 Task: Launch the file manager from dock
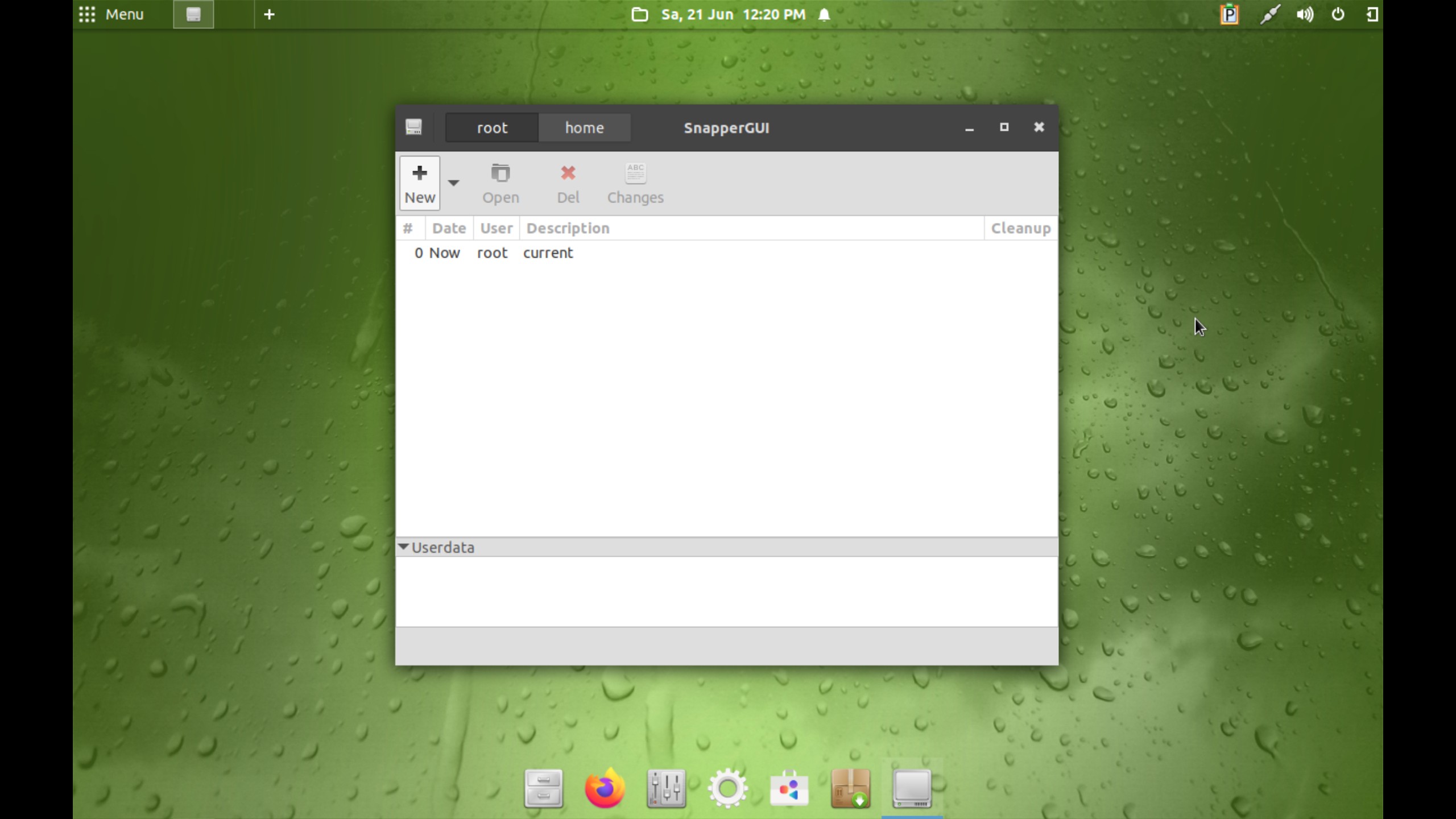click(543, 789)
